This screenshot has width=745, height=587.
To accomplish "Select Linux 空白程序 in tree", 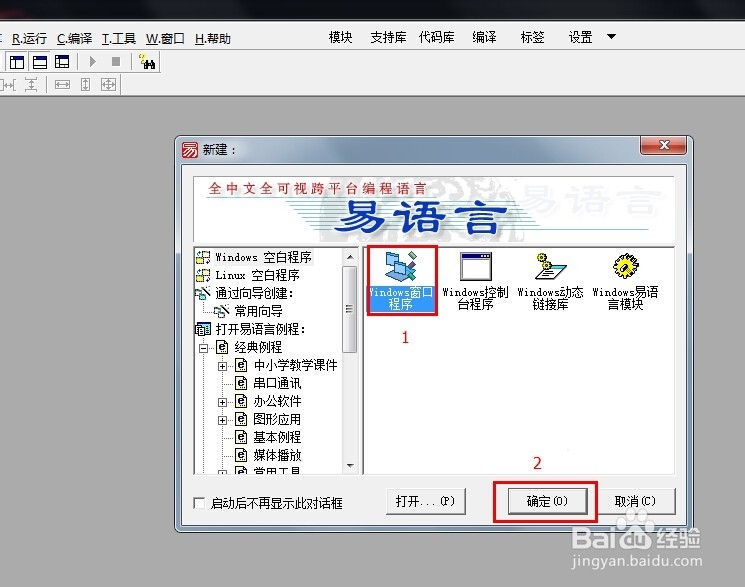I will (257, 275).
